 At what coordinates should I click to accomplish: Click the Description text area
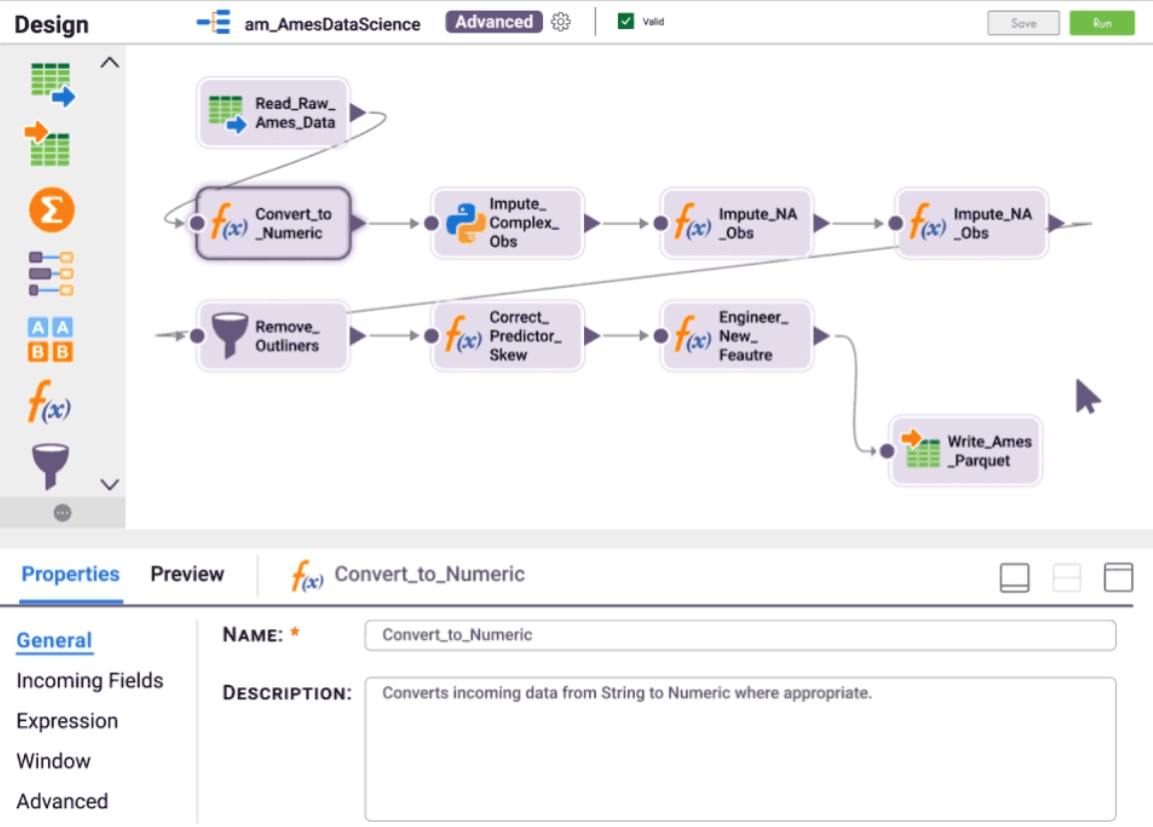(740, 749)
